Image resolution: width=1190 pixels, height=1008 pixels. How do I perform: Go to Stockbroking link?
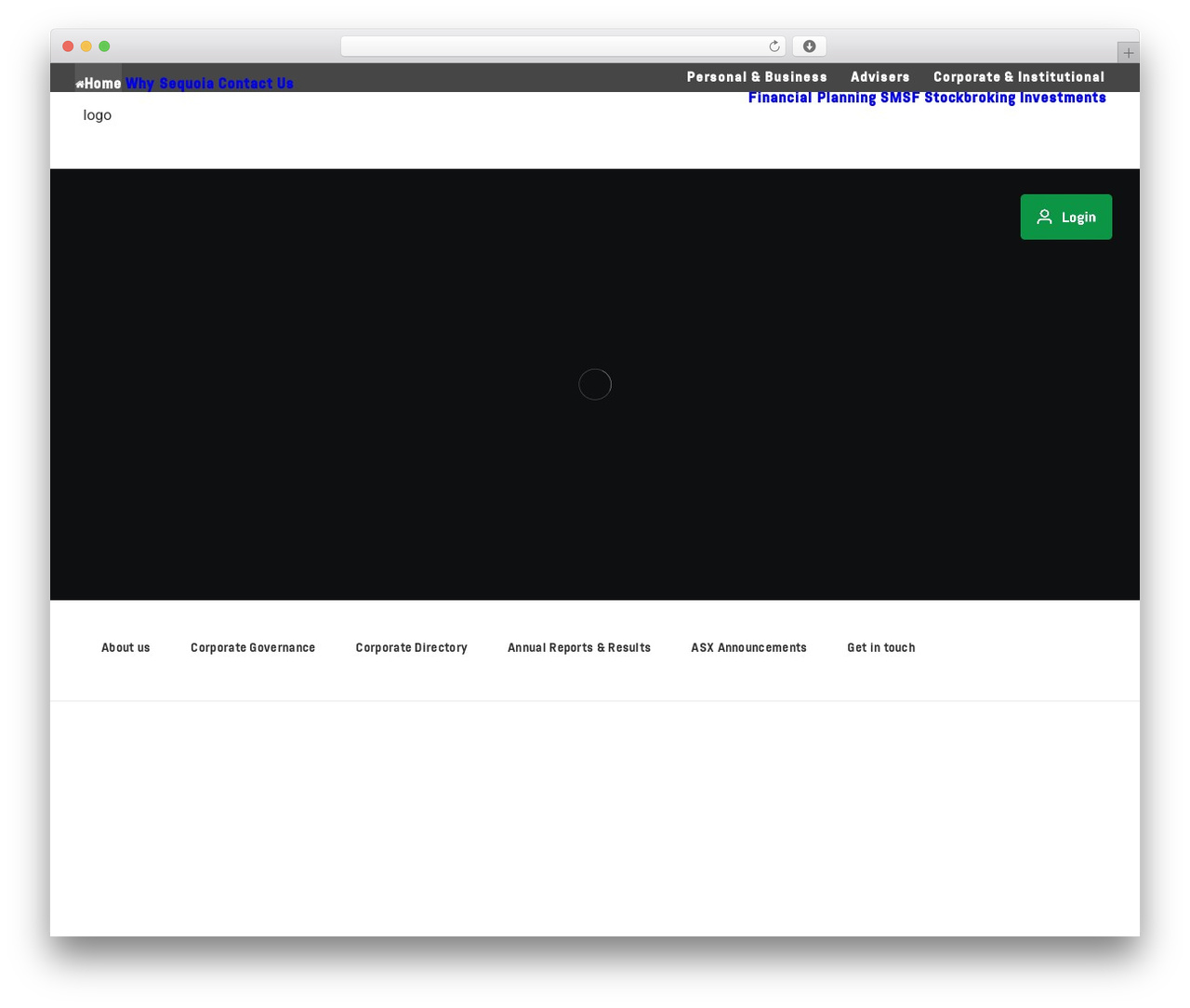970,98
